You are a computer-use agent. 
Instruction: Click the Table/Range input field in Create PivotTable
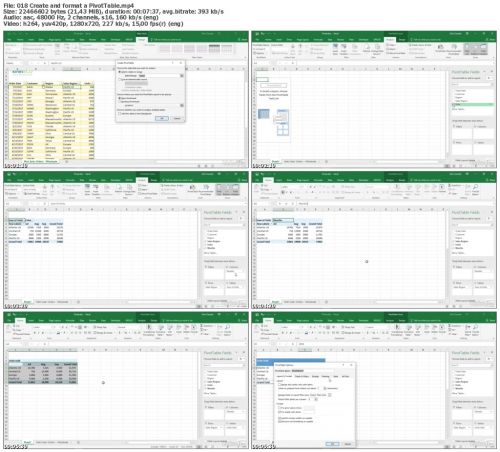(x=159, y=76)
